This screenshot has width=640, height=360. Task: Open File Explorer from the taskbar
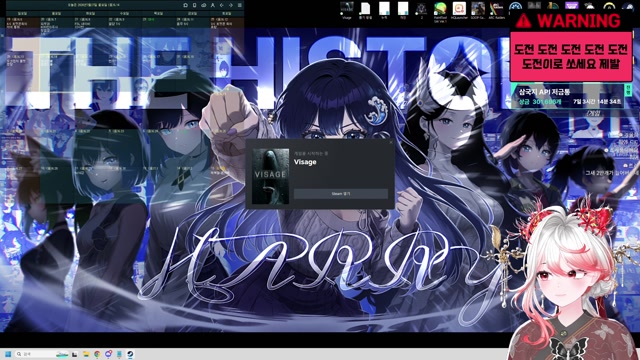pyautogui.click(x=86, y=354)
